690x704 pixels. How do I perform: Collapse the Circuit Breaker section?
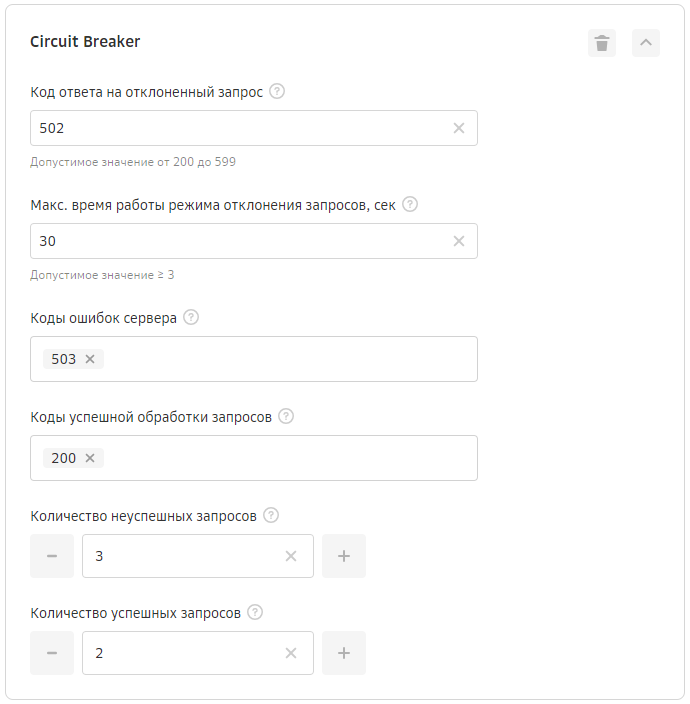pyautogui.click(x=646, y=43)
